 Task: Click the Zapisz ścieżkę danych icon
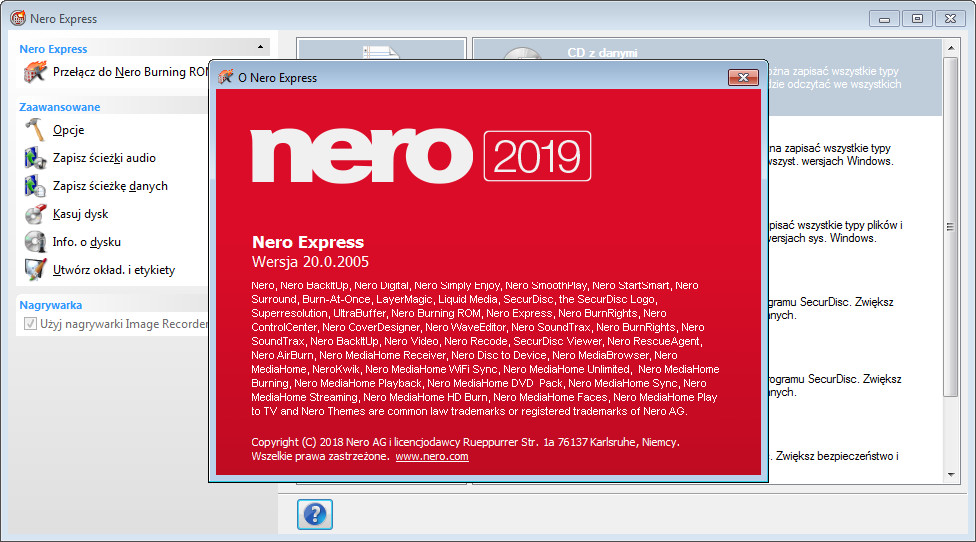click(35, 186)
